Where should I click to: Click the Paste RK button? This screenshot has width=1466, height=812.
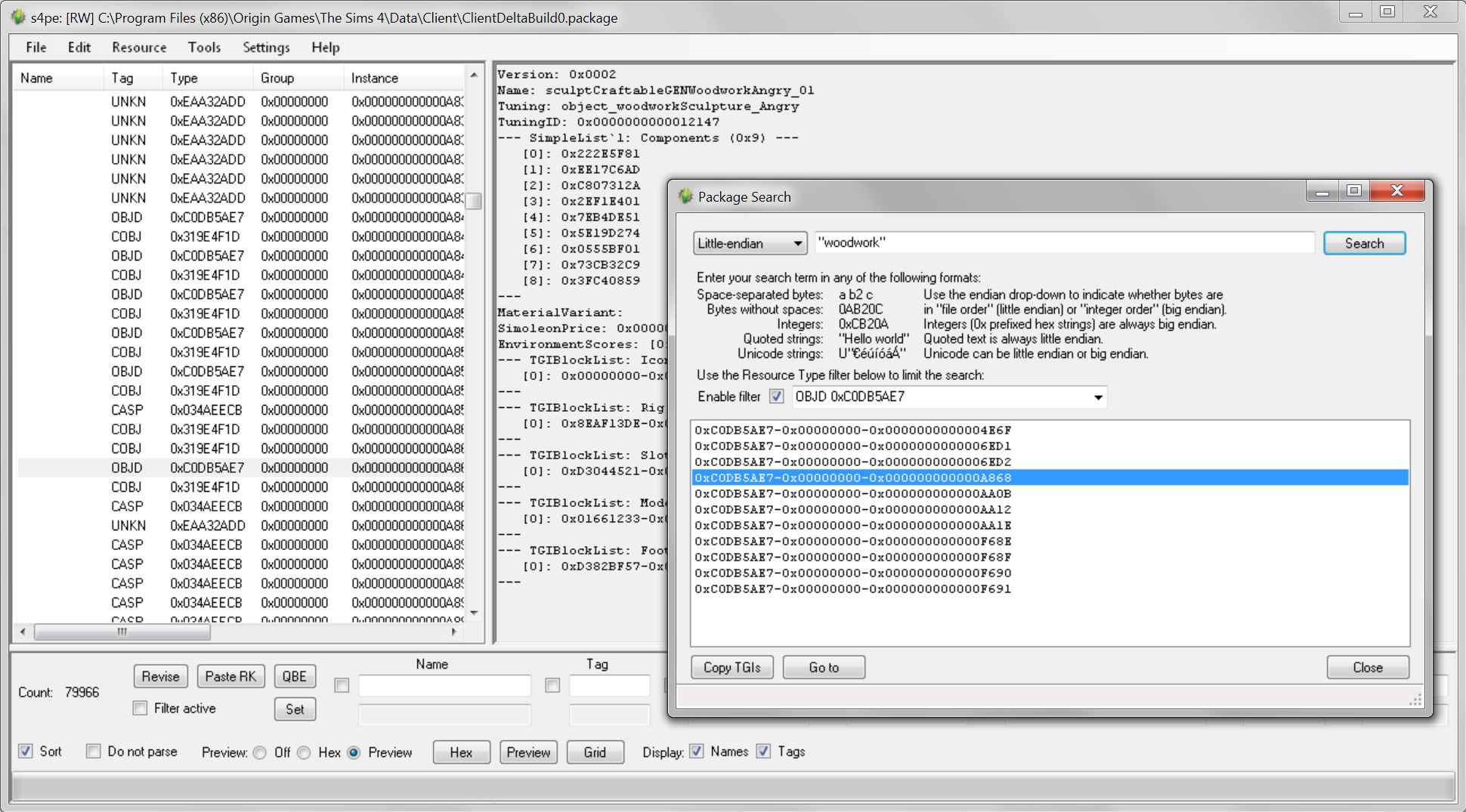click(230, 676)
